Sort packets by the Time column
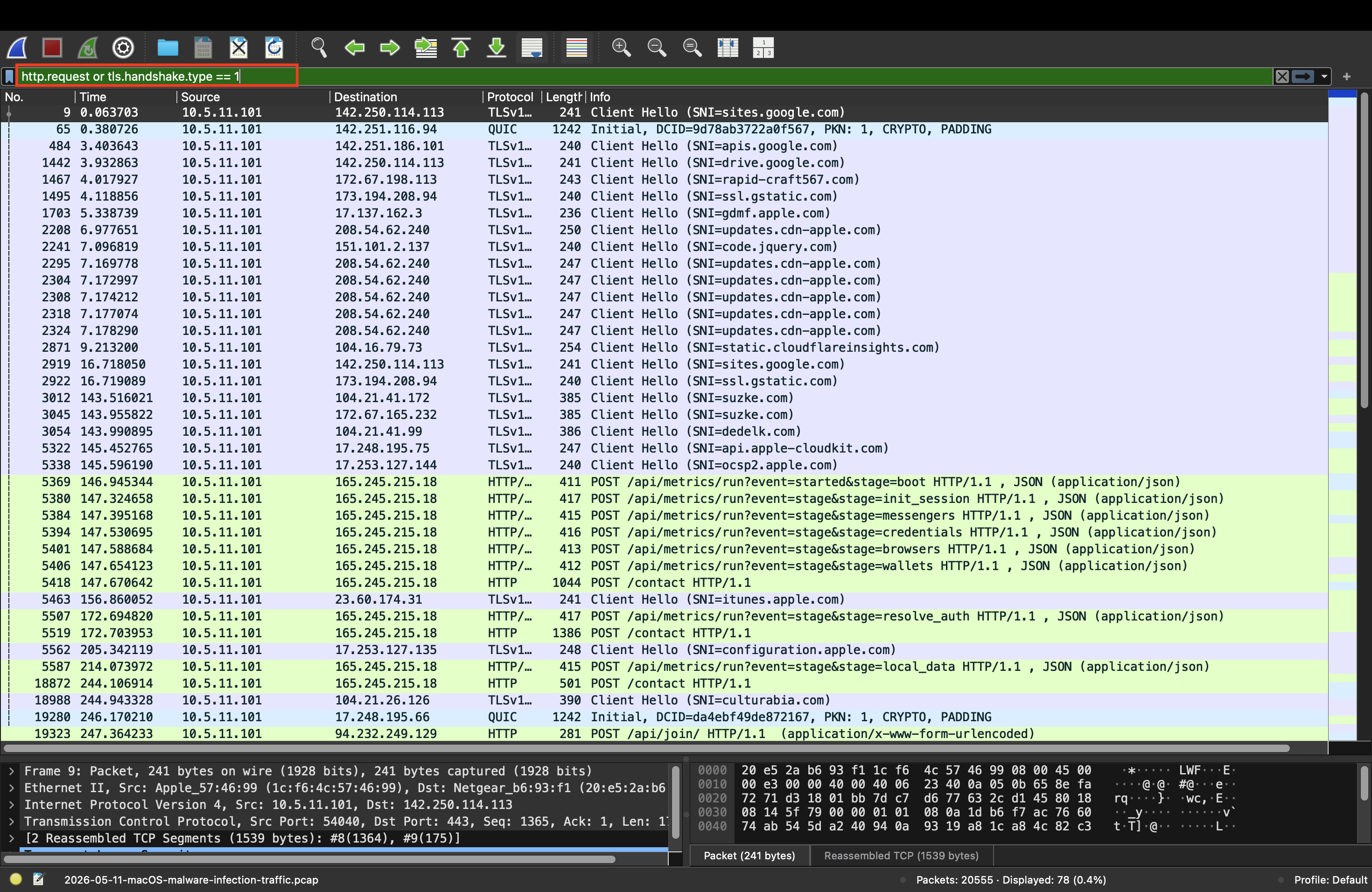 coord(125,97)
